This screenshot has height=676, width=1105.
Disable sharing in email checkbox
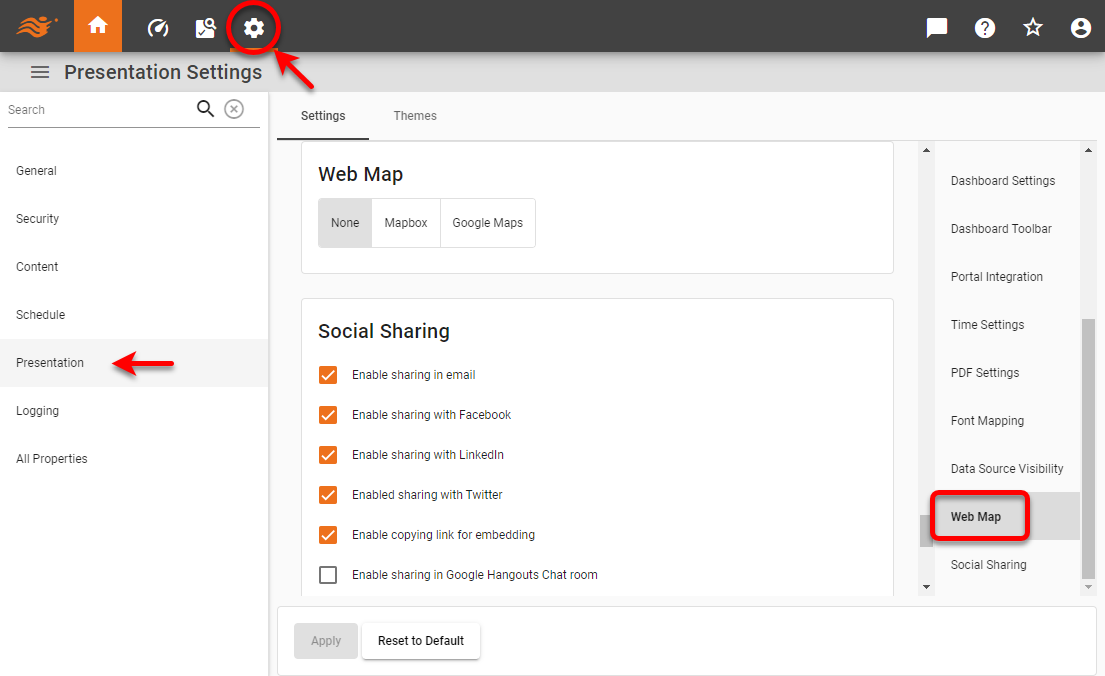click(x=328, y=375)
